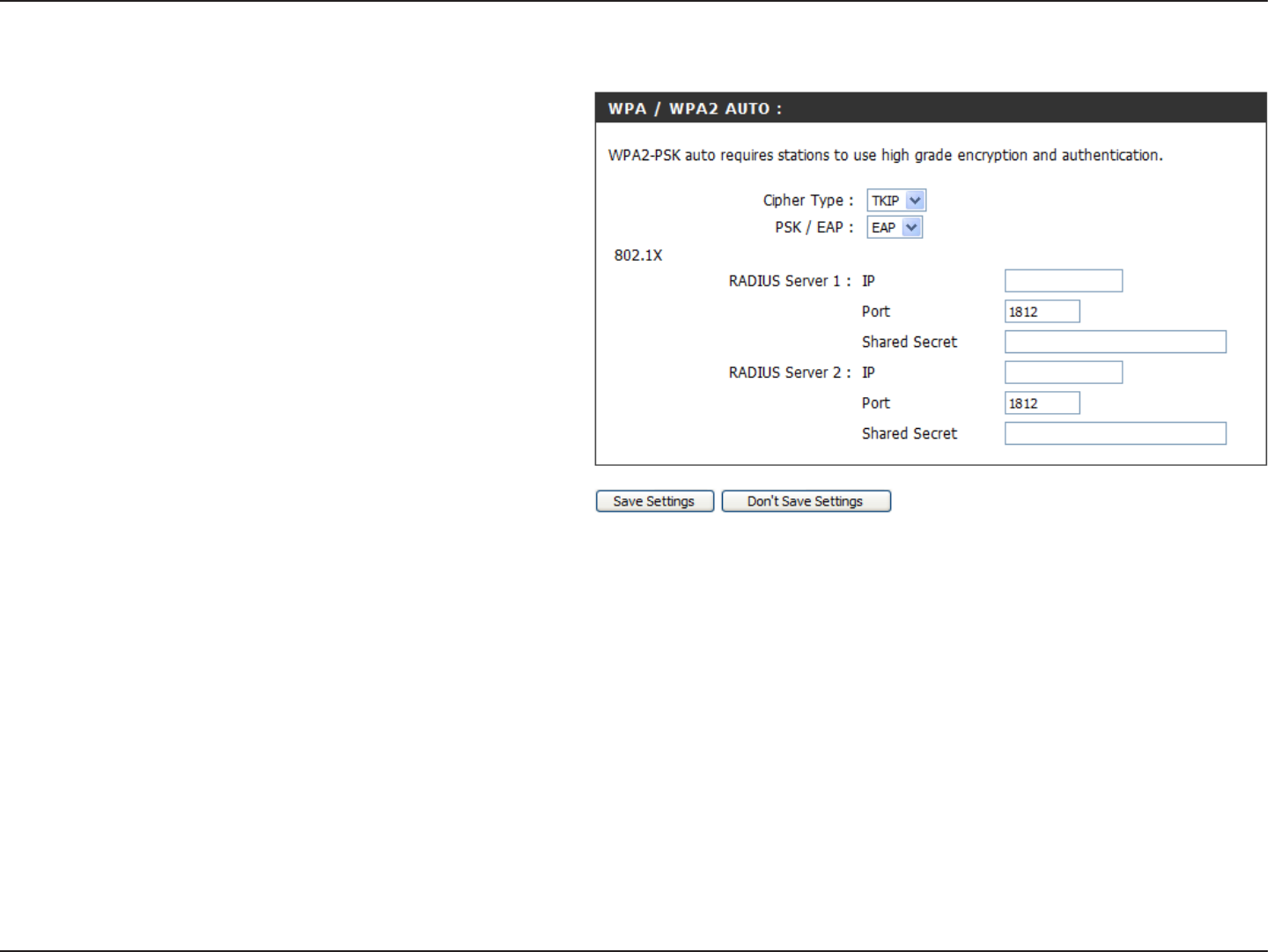Image resolution: width=1274 pixels, height=952 pixels.
Task: Click the RADIUS Server 1 label
Action: (790, 281)
